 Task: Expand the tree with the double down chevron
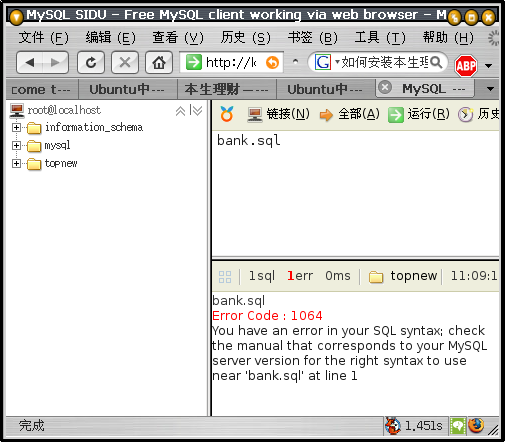pos(196,110)
